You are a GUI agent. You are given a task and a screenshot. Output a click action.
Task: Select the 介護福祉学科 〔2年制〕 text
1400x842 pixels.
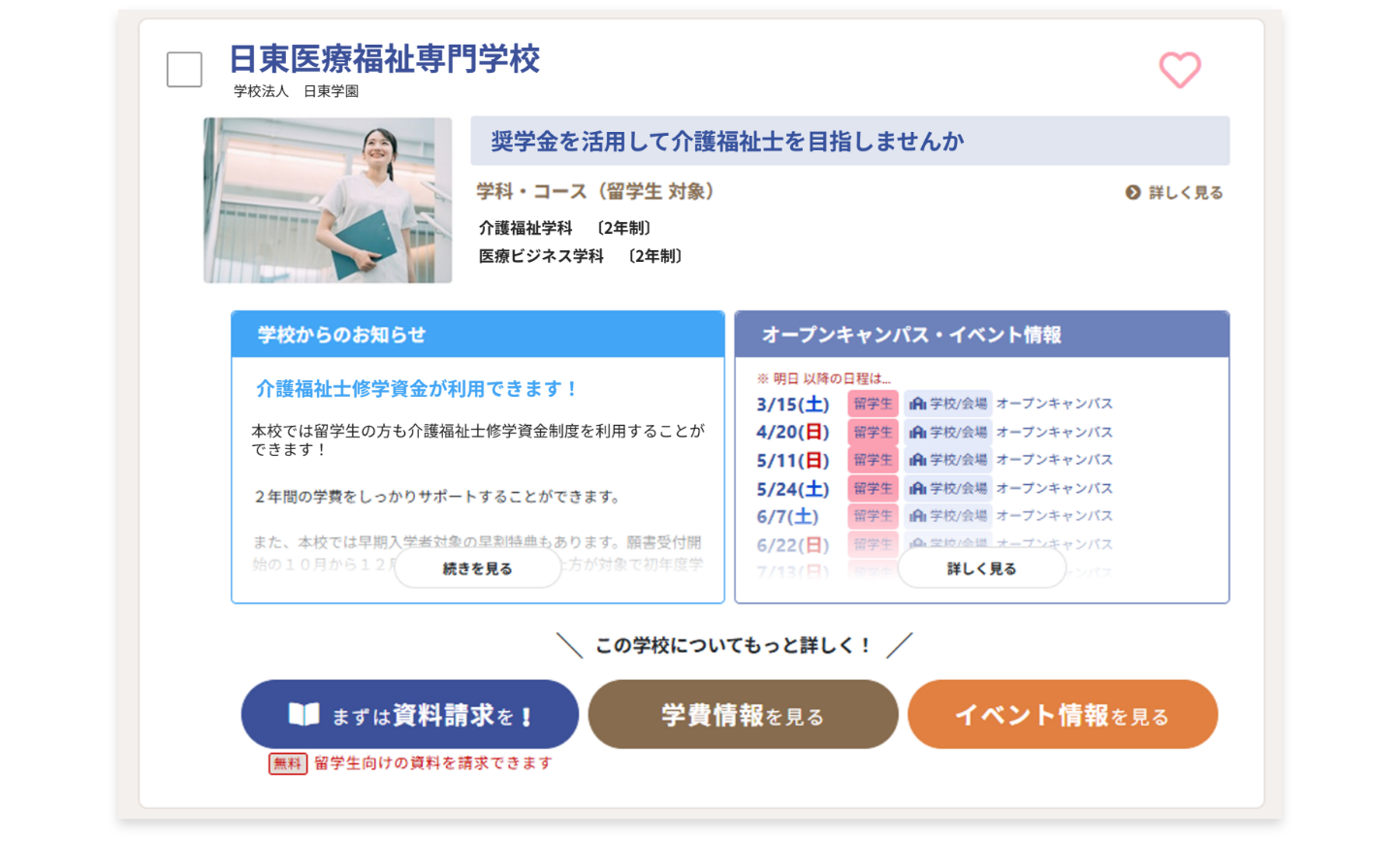pos(566,228)
